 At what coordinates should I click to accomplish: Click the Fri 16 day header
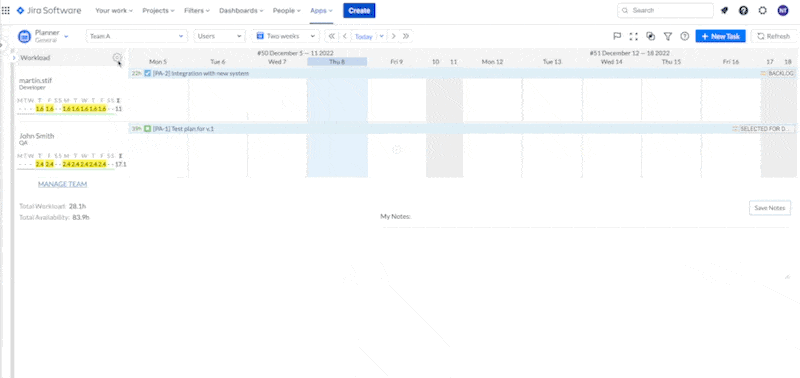coord(731,62)
